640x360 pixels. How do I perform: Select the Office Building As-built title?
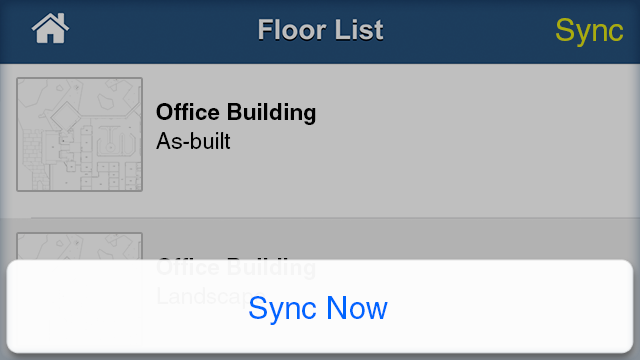236,112
